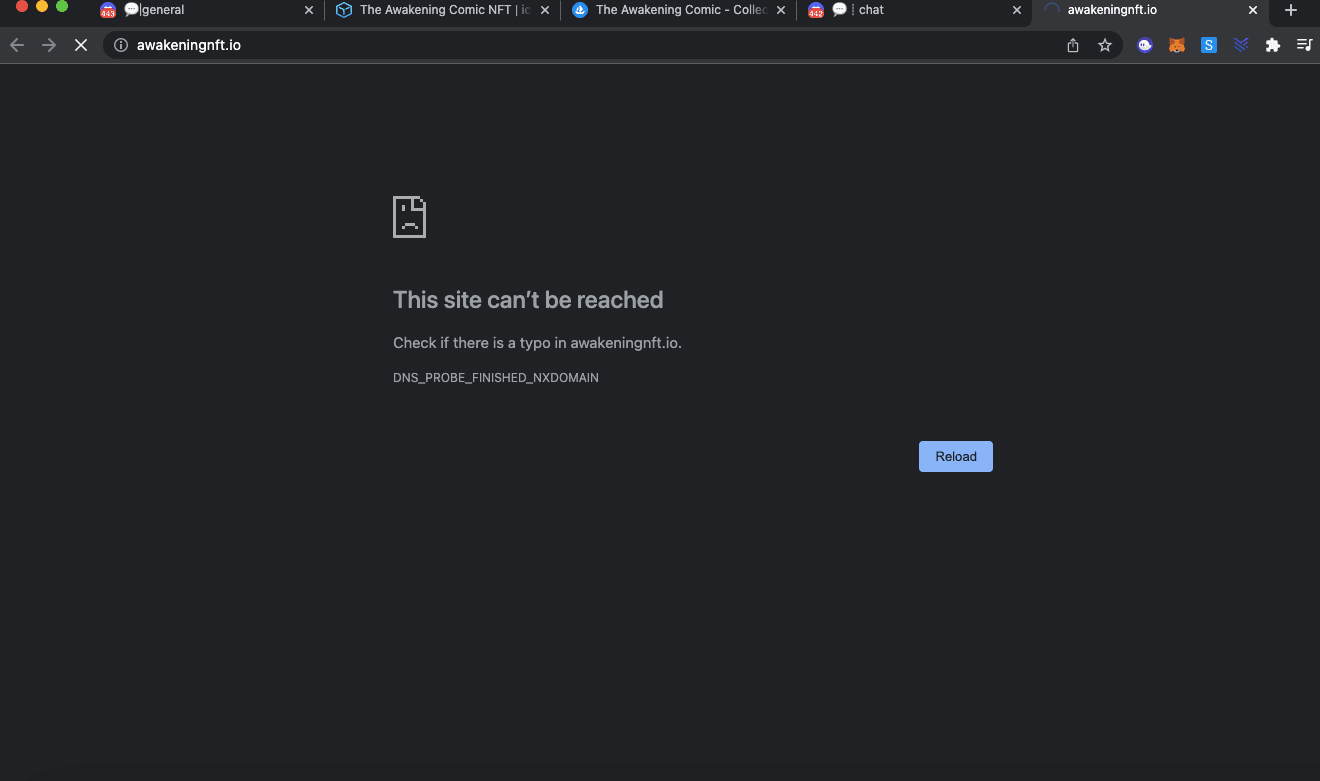Stop loading the page

pos(81,45)
